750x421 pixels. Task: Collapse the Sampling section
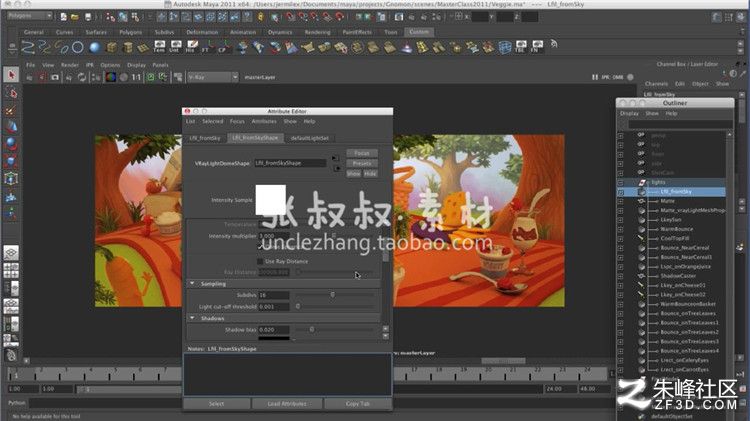[x=192, y=284]
